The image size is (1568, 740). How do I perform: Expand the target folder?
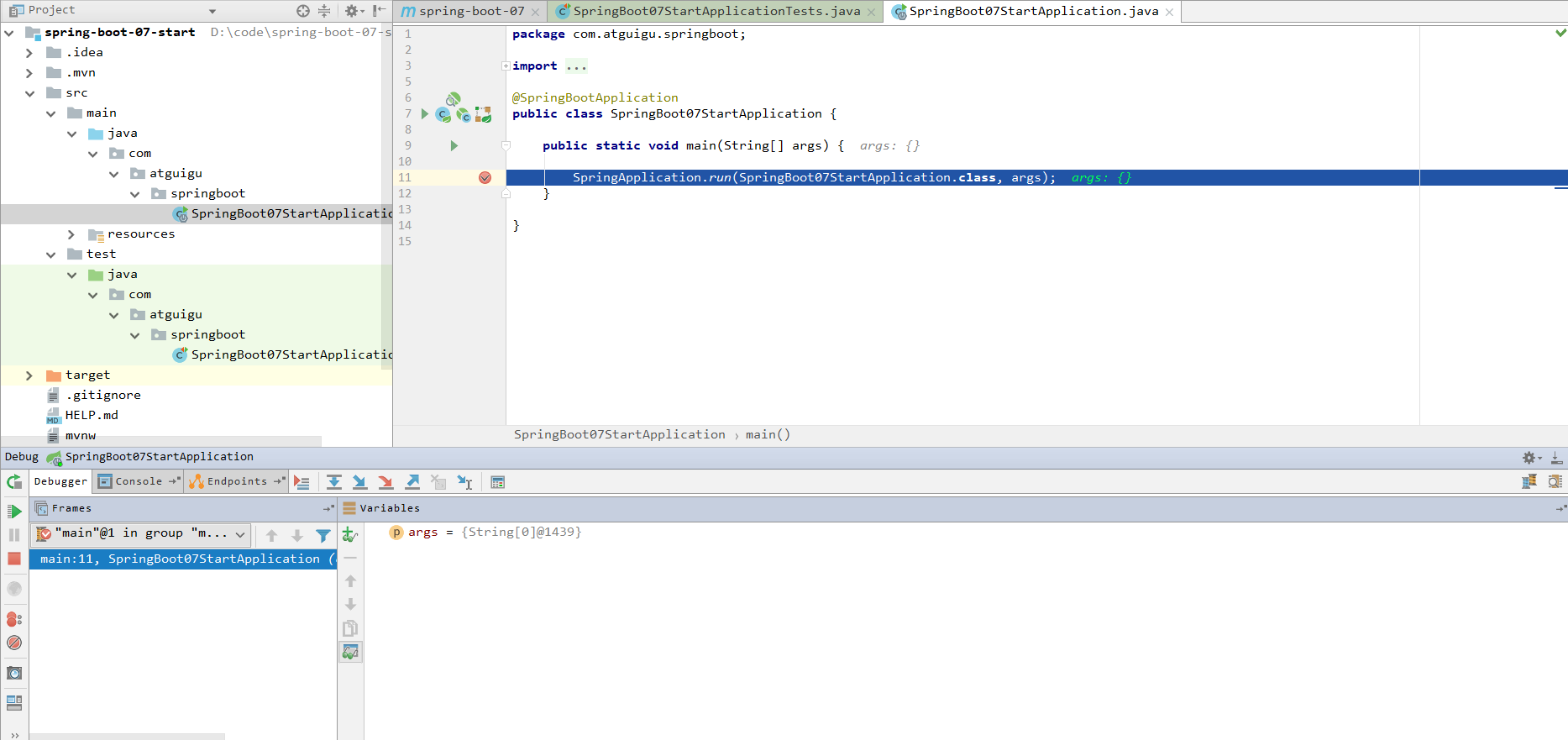(x=29, y=375)
